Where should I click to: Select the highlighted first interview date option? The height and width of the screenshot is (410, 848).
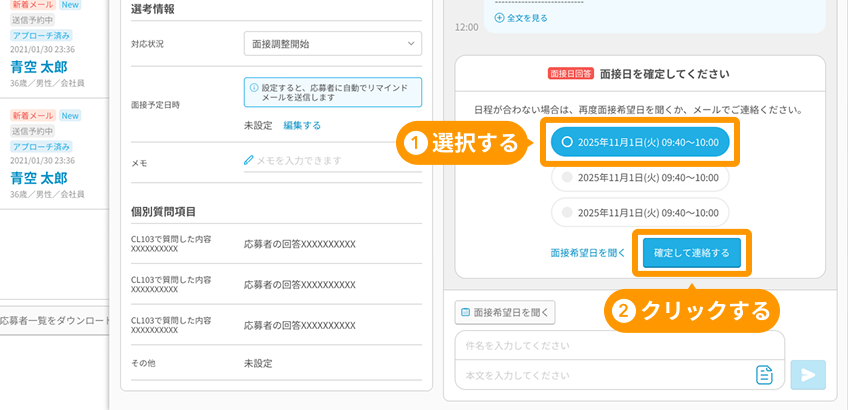(640, 142)
